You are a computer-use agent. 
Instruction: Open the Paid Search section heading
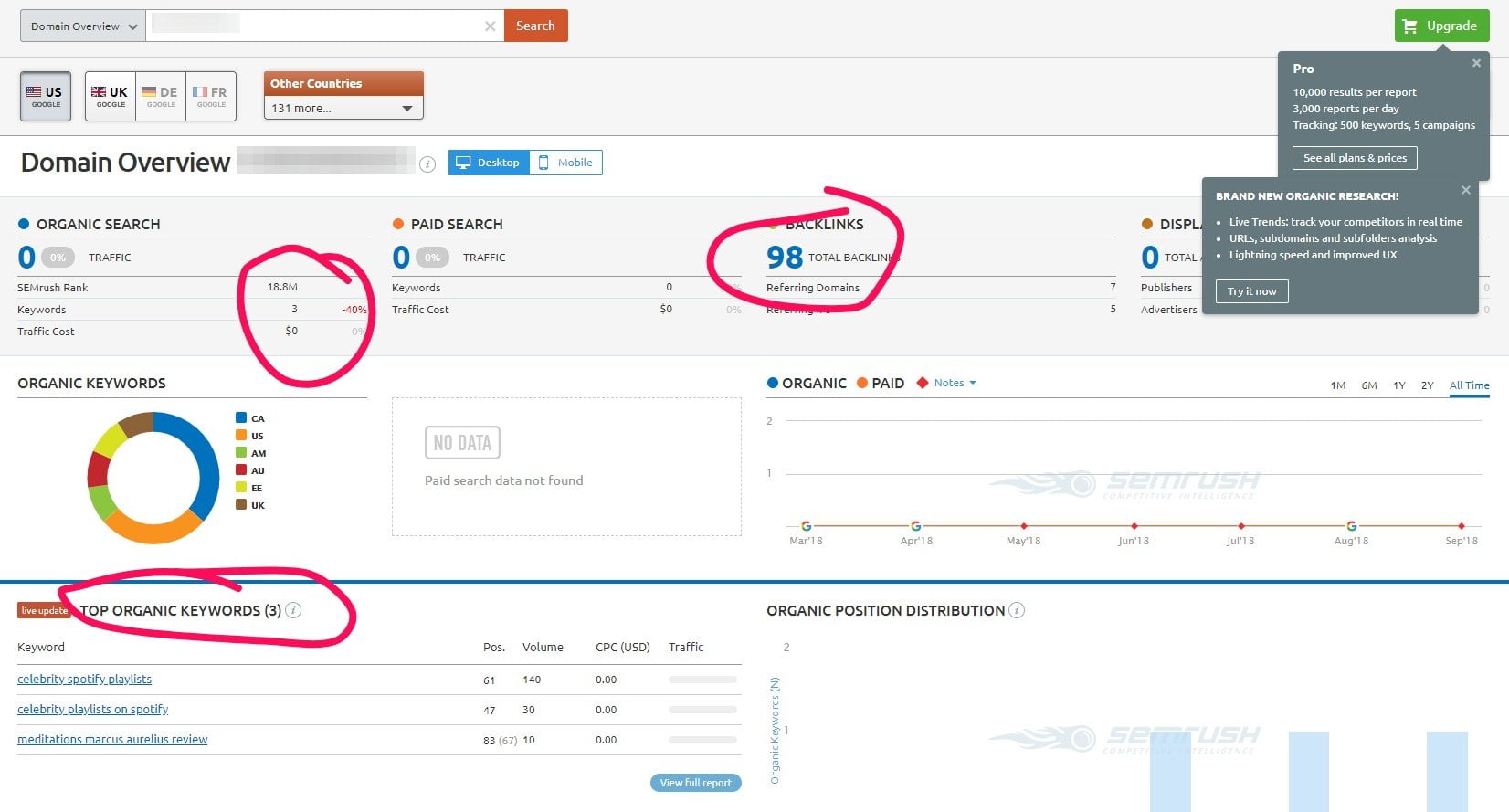tap(457, 224)
